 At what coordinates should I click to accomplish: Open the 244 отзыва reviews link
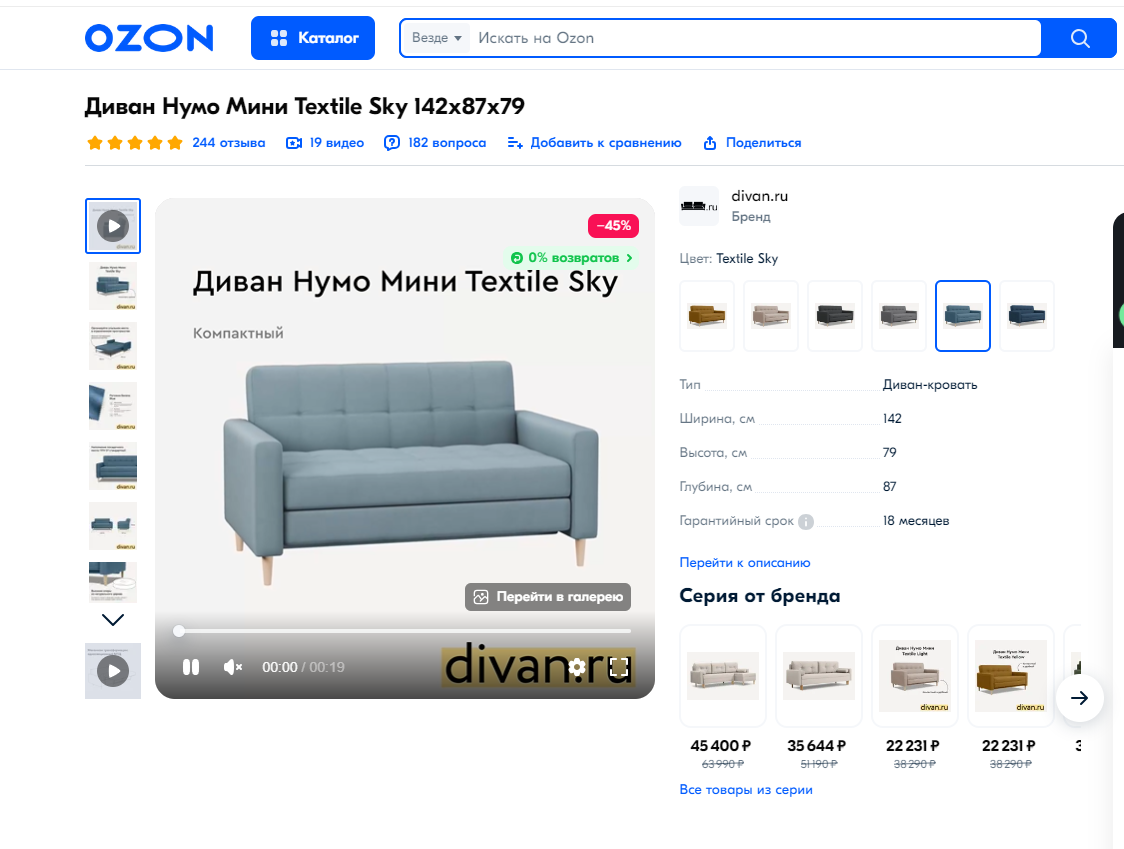pyautogui.click(x=229, y=143)
